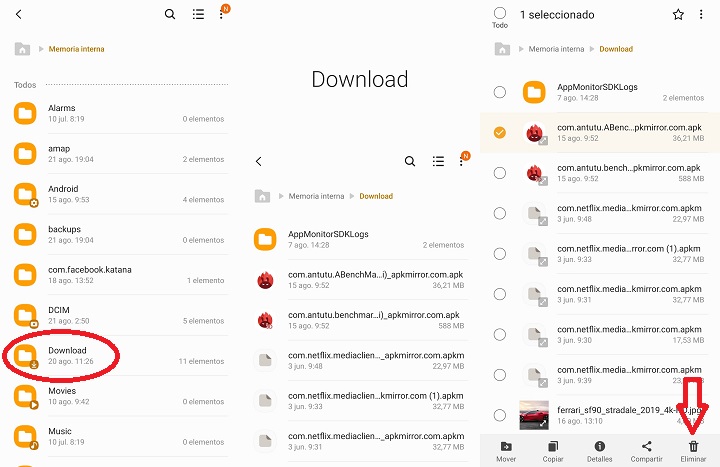Tap the red Ferrari image thumbnail
The image size is (720, 467).
(x=534, y=415)
